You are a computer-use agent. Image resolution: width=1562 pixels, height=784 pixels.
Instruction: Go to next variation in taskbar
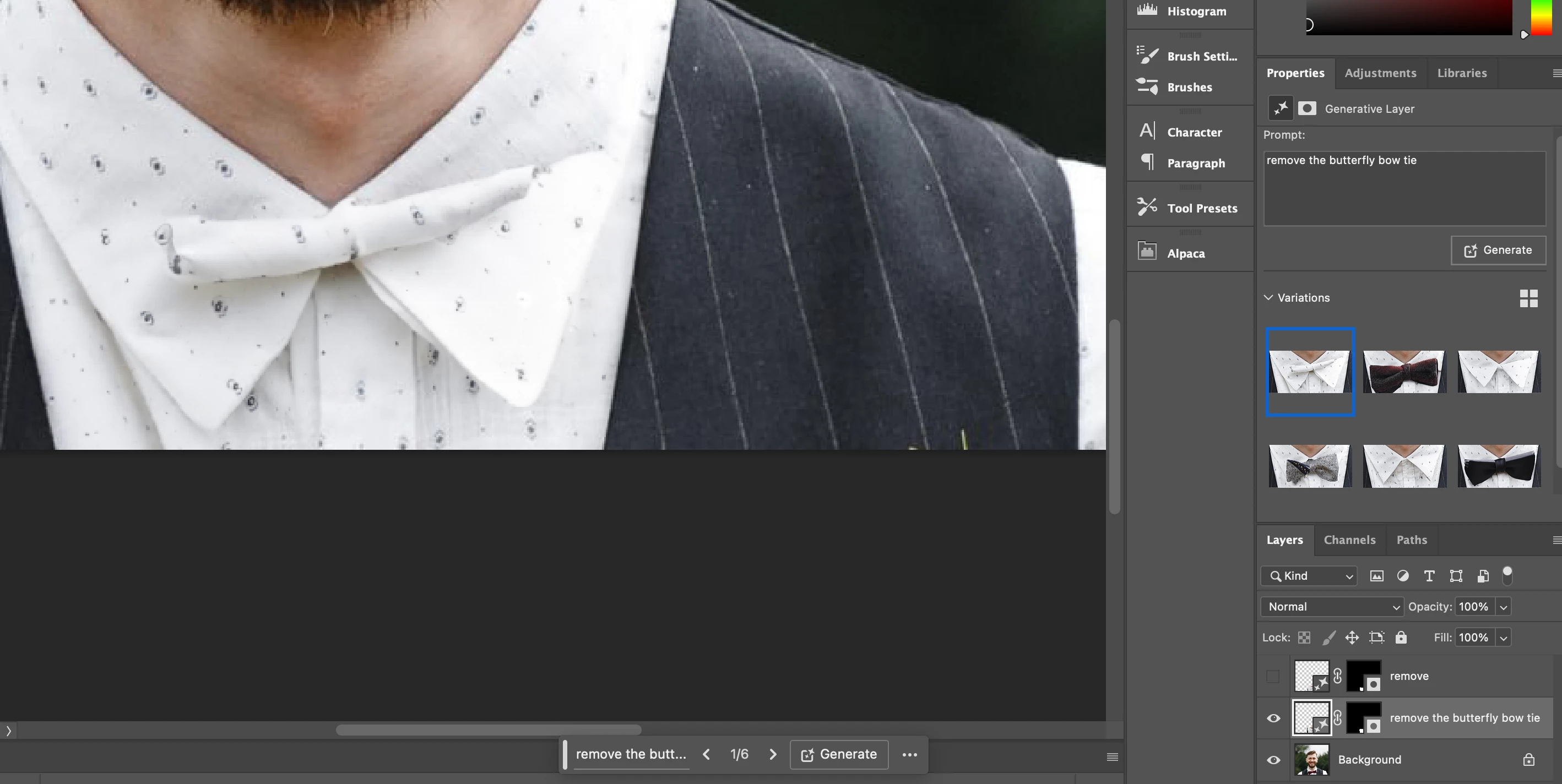coord(773,754)
